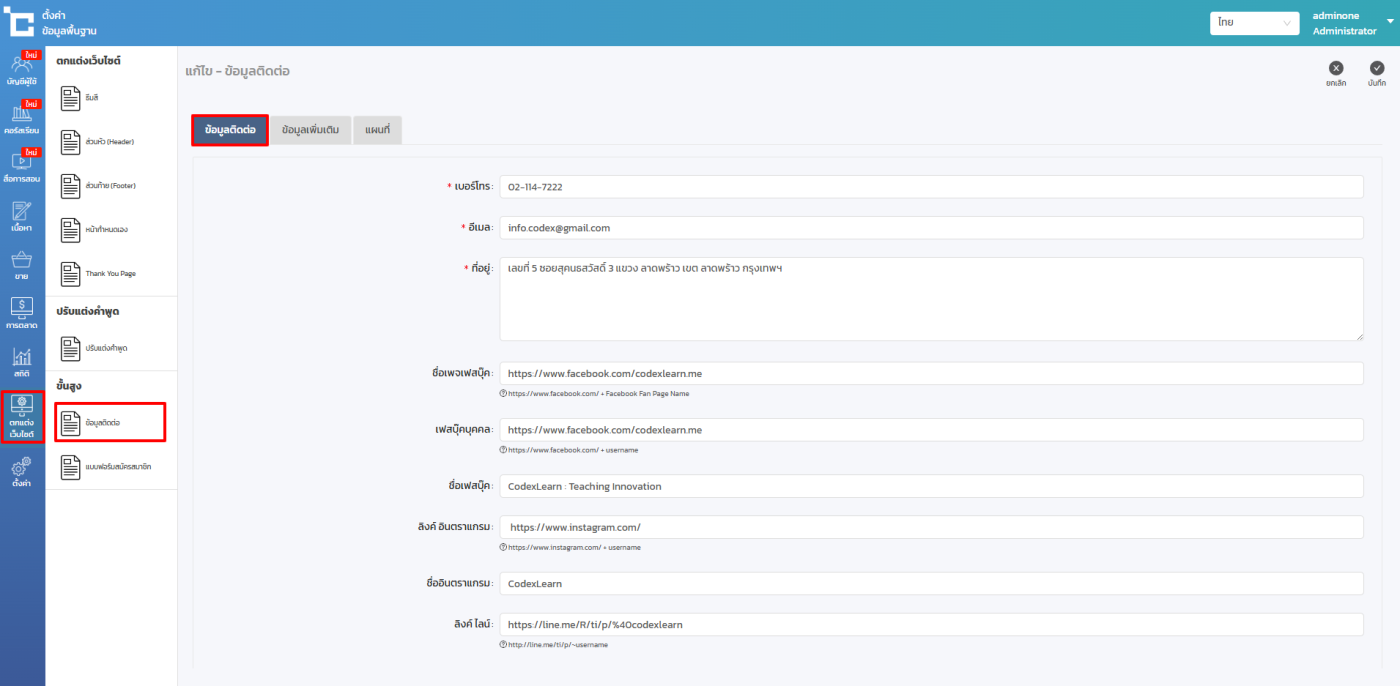The width and height of the screenshot is (1400, 686).
Task: Open the สถิติ (statistics) chart icon
Action: 21,362
